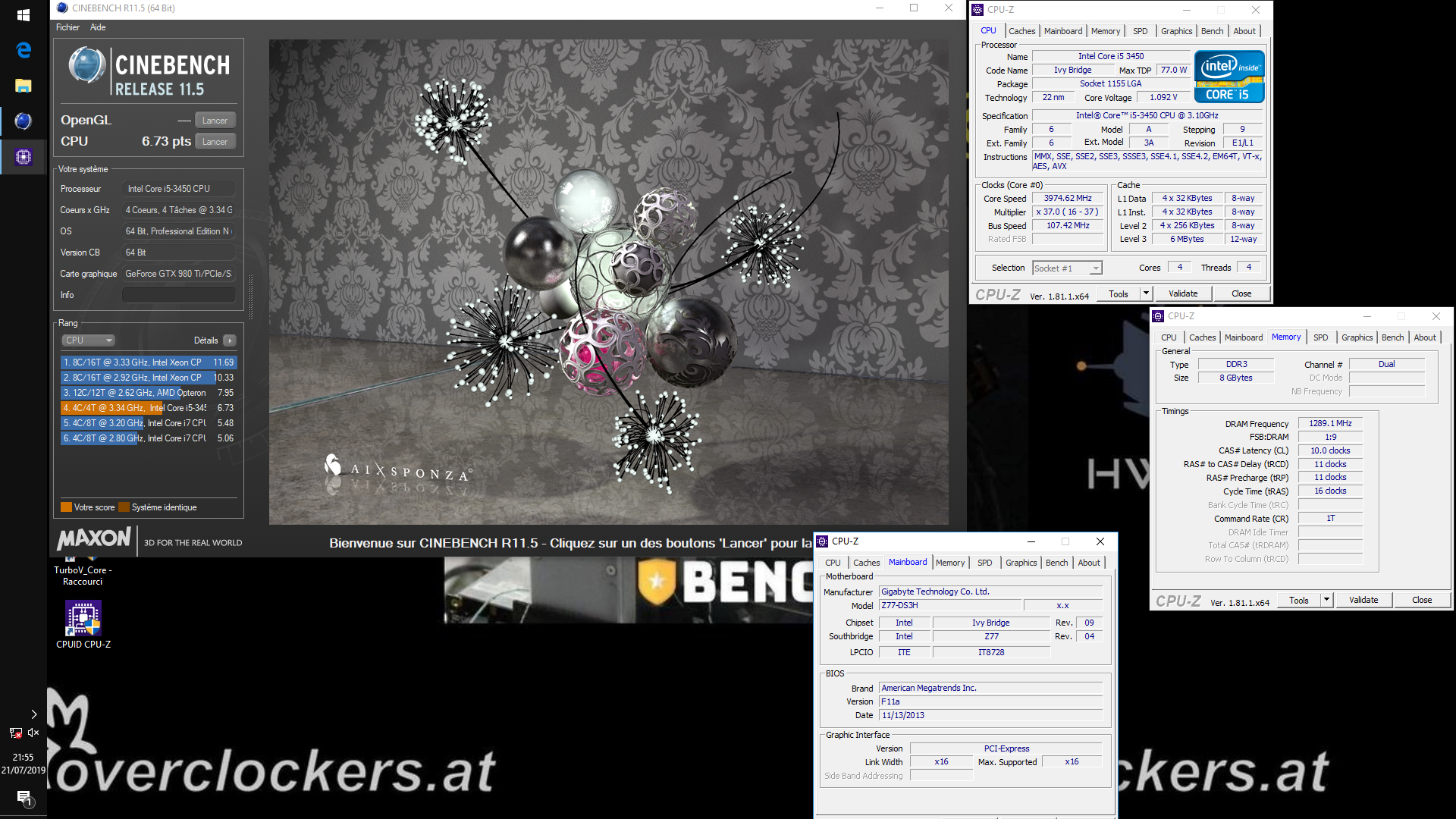Select ranking row 12C/12T AMD Opteron

(149, 393)
